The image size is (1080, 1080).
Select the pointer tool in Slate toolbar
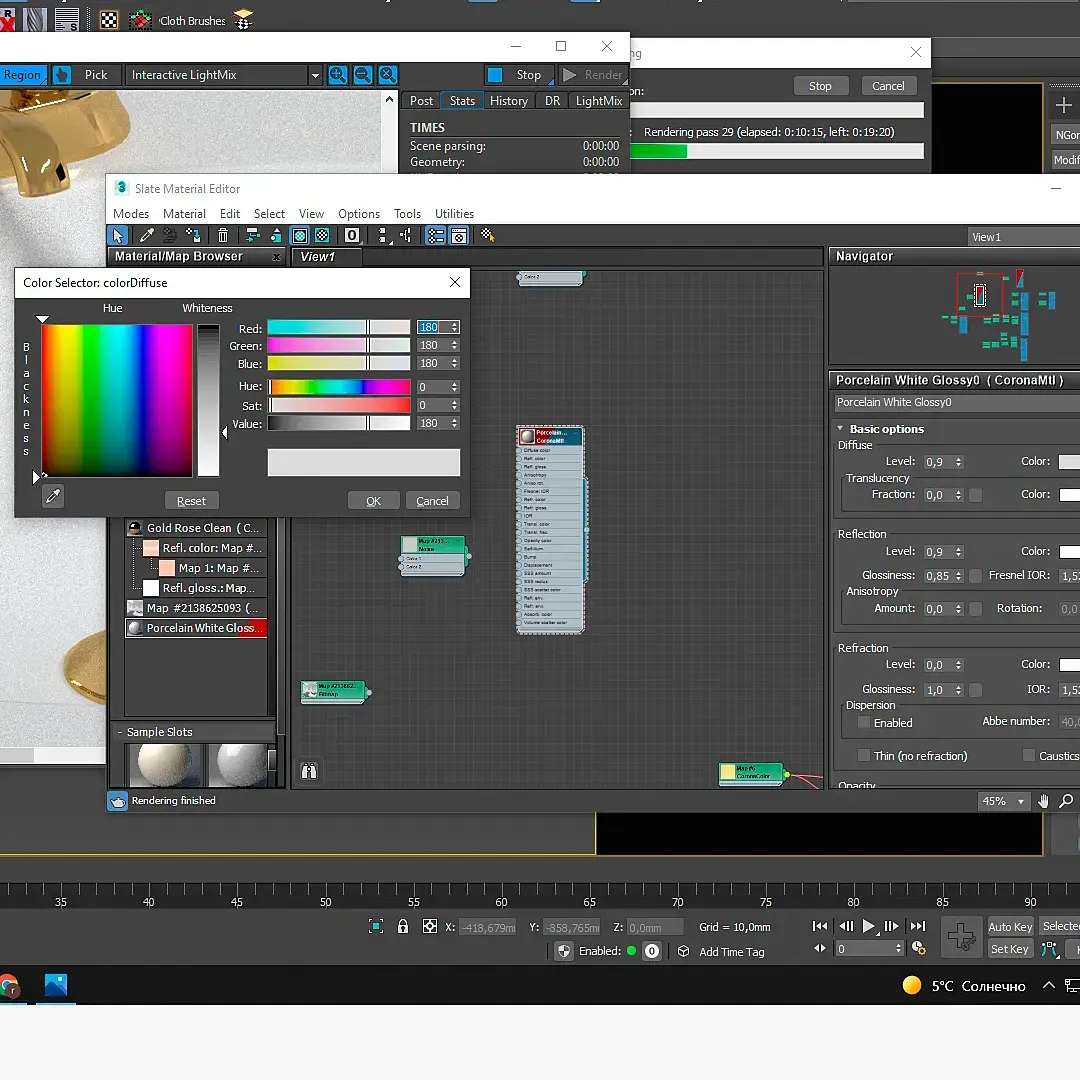(x=118, y=236)
